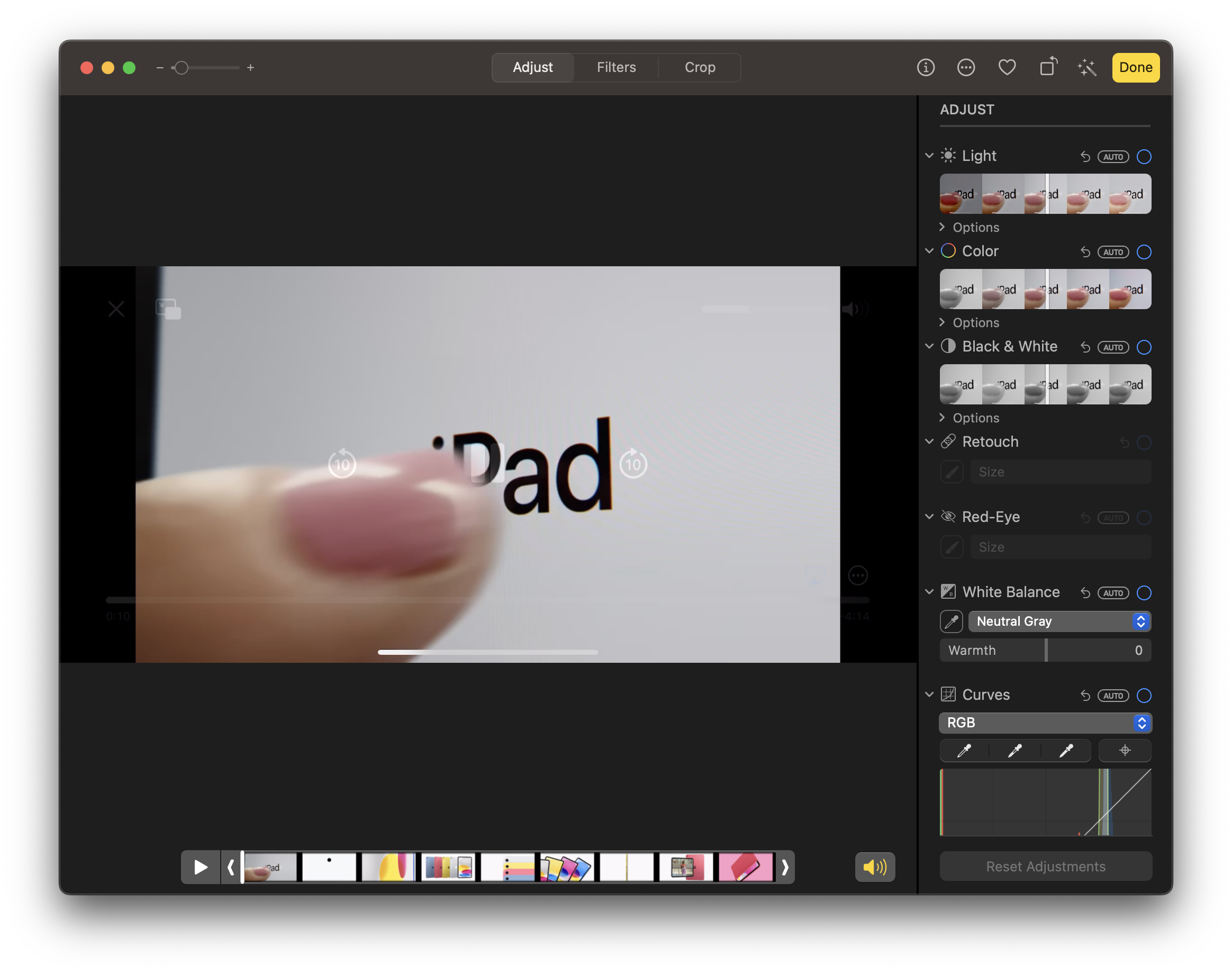Click the yellow Done button
The height and width of the screenshot is (973, 1232).
[x=1135, y=68]
